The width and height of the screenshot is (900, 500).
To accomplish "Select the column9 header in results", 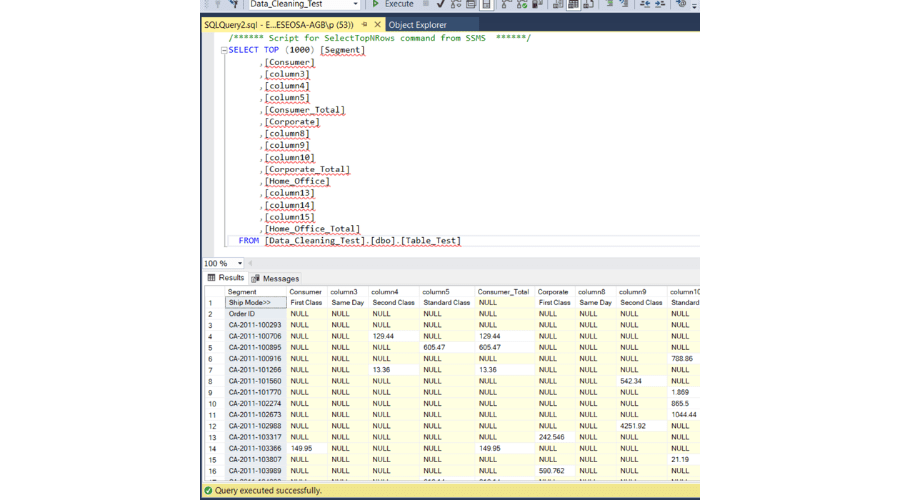I will coord(641,292).
